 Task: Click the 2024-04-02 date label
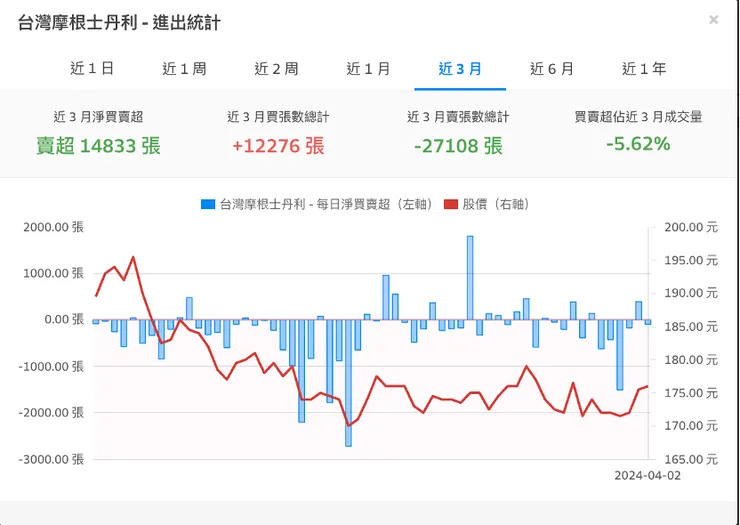coord(648,475)
